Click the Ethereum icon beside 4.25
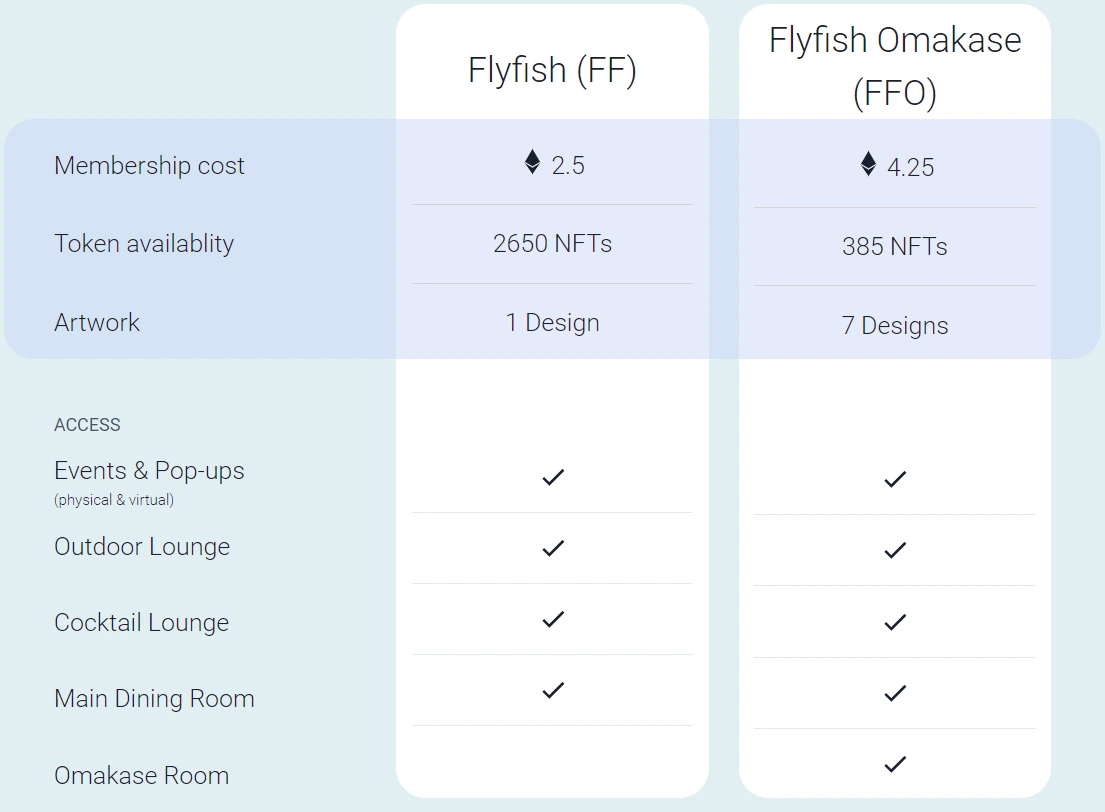1105x812 pixels. coord(868,164)
